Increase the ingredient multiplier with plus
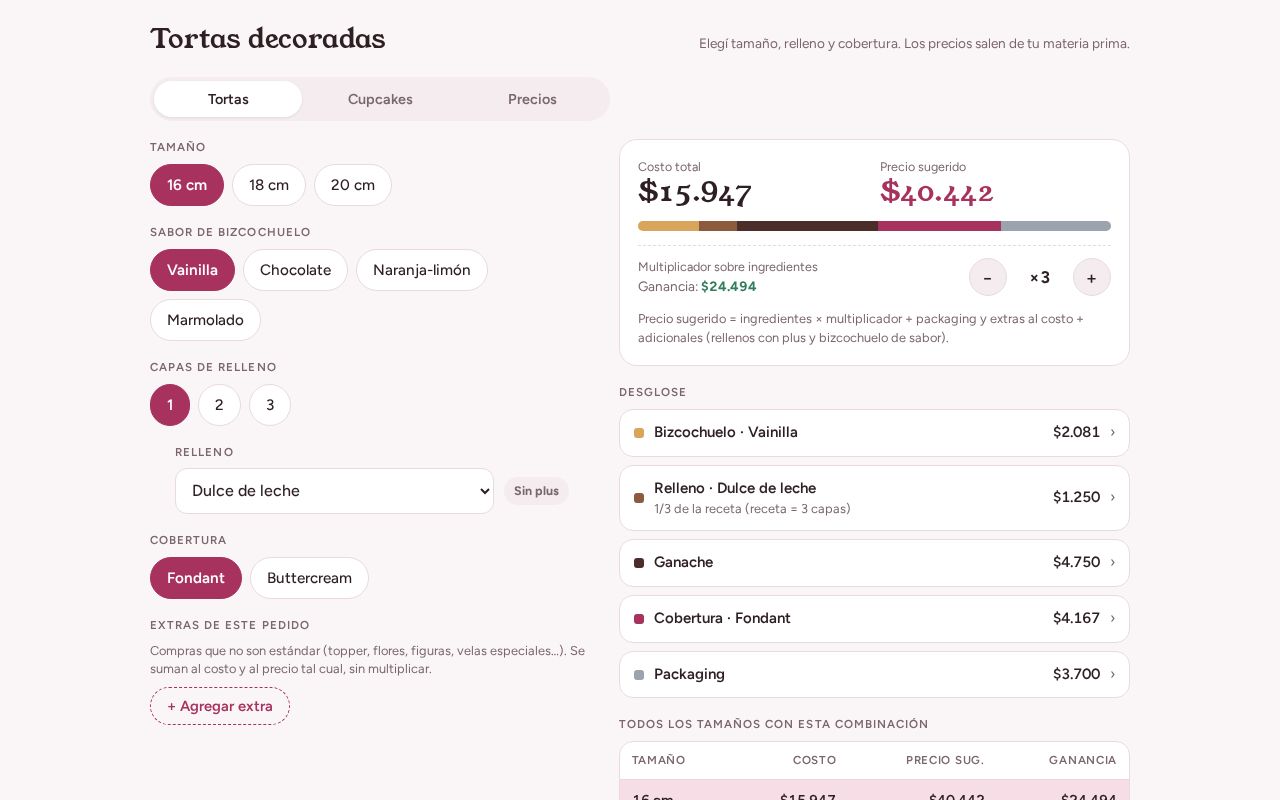This screenshot has height=800, width=1280. click(x=1092, y=277)
